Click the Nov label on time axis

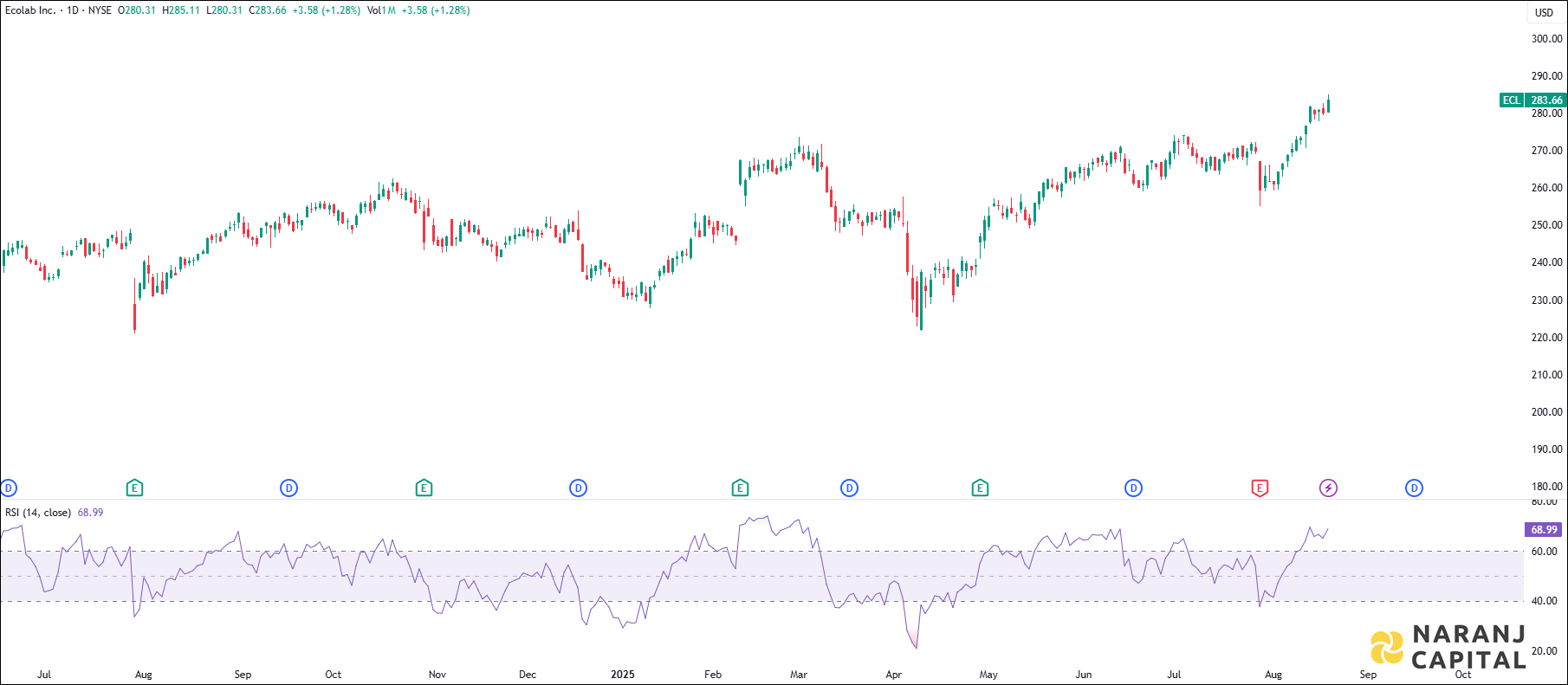(437, 675)
